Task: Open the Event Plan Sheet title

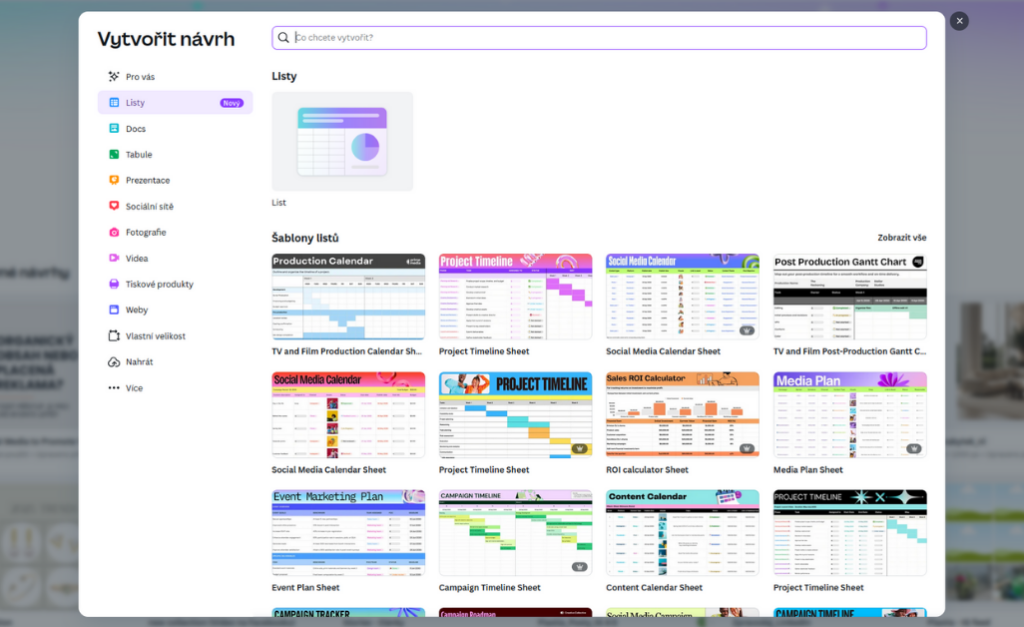Action: pos(306,588)
